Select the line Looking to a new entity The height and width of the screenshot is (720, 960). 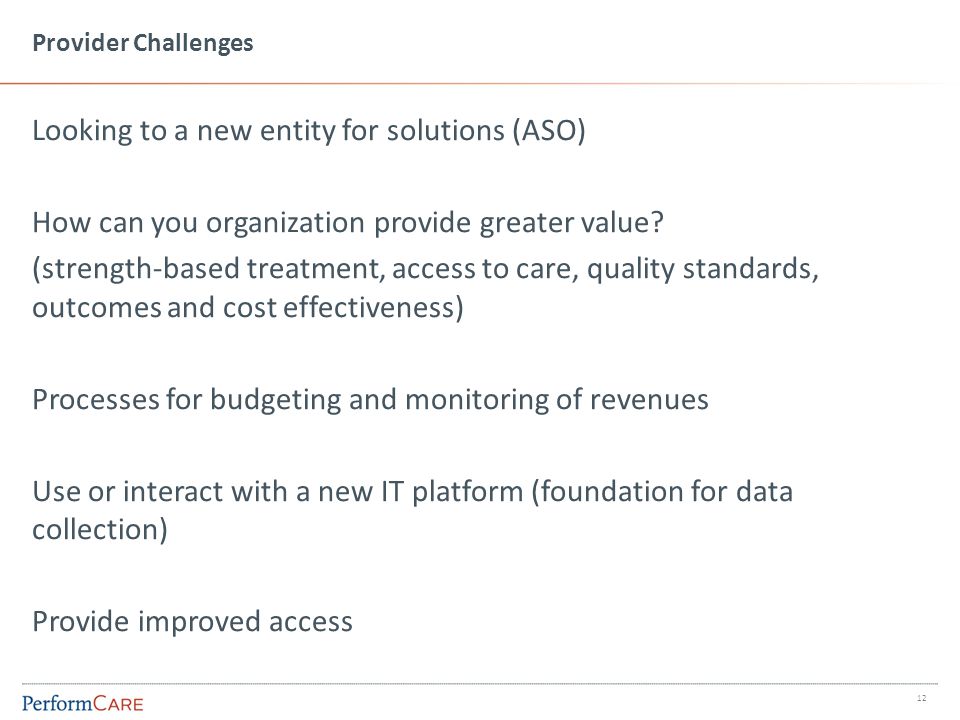click(x=309, y=131)
